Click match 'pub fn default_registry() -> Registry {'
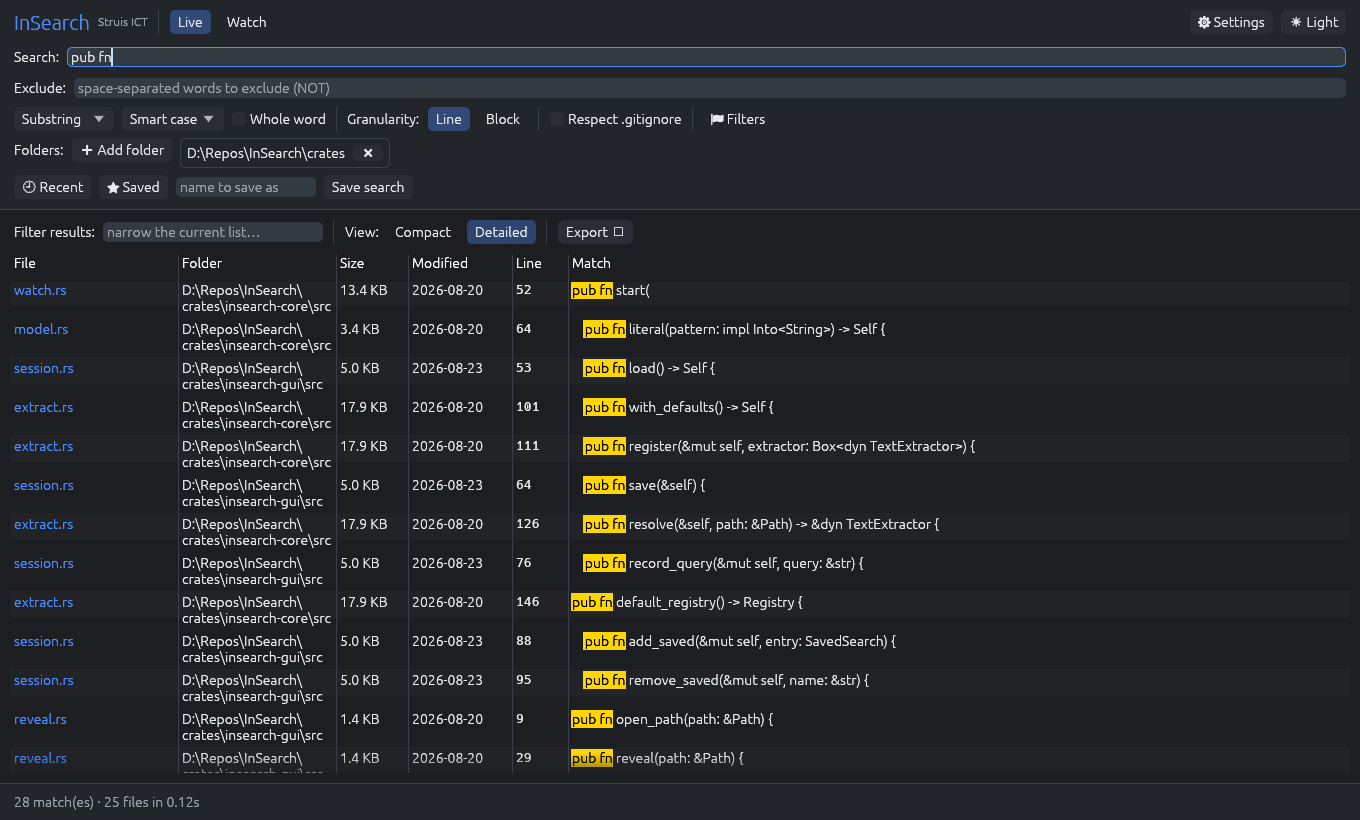Image resolution: width=1360 pixels, height=820 pixels. tap(687, 602)
